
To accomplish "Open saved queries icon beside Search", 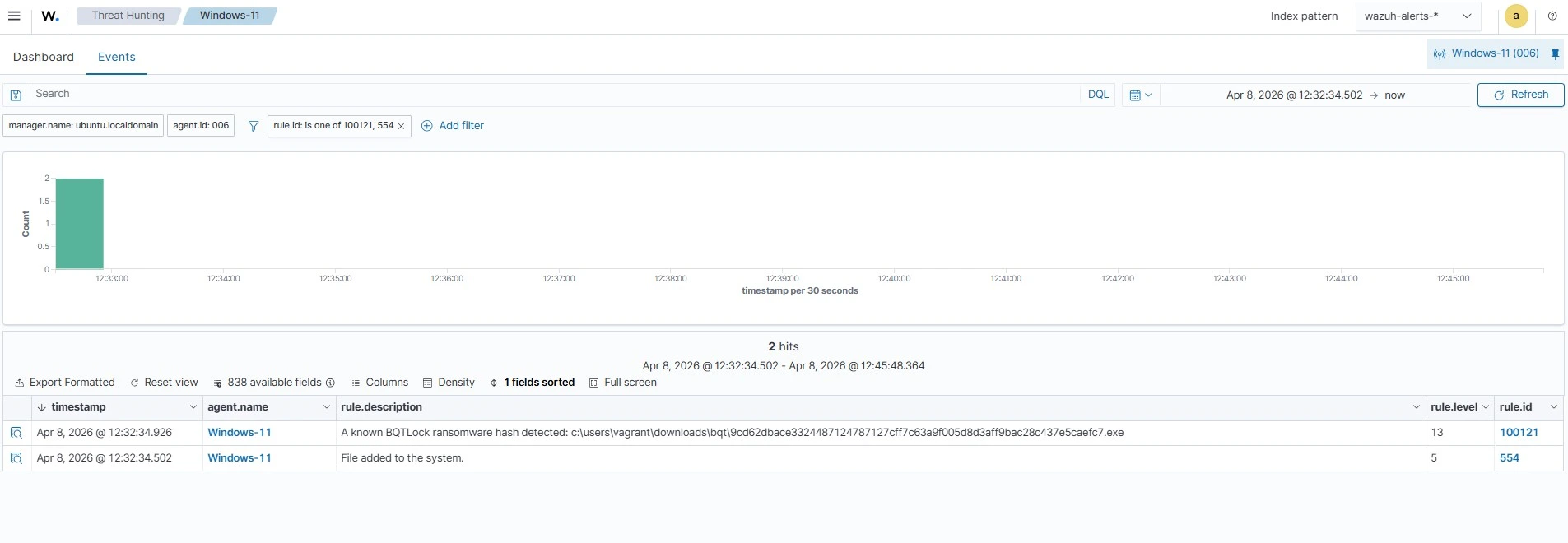I will pyautogui.click(x=16, y=95).
